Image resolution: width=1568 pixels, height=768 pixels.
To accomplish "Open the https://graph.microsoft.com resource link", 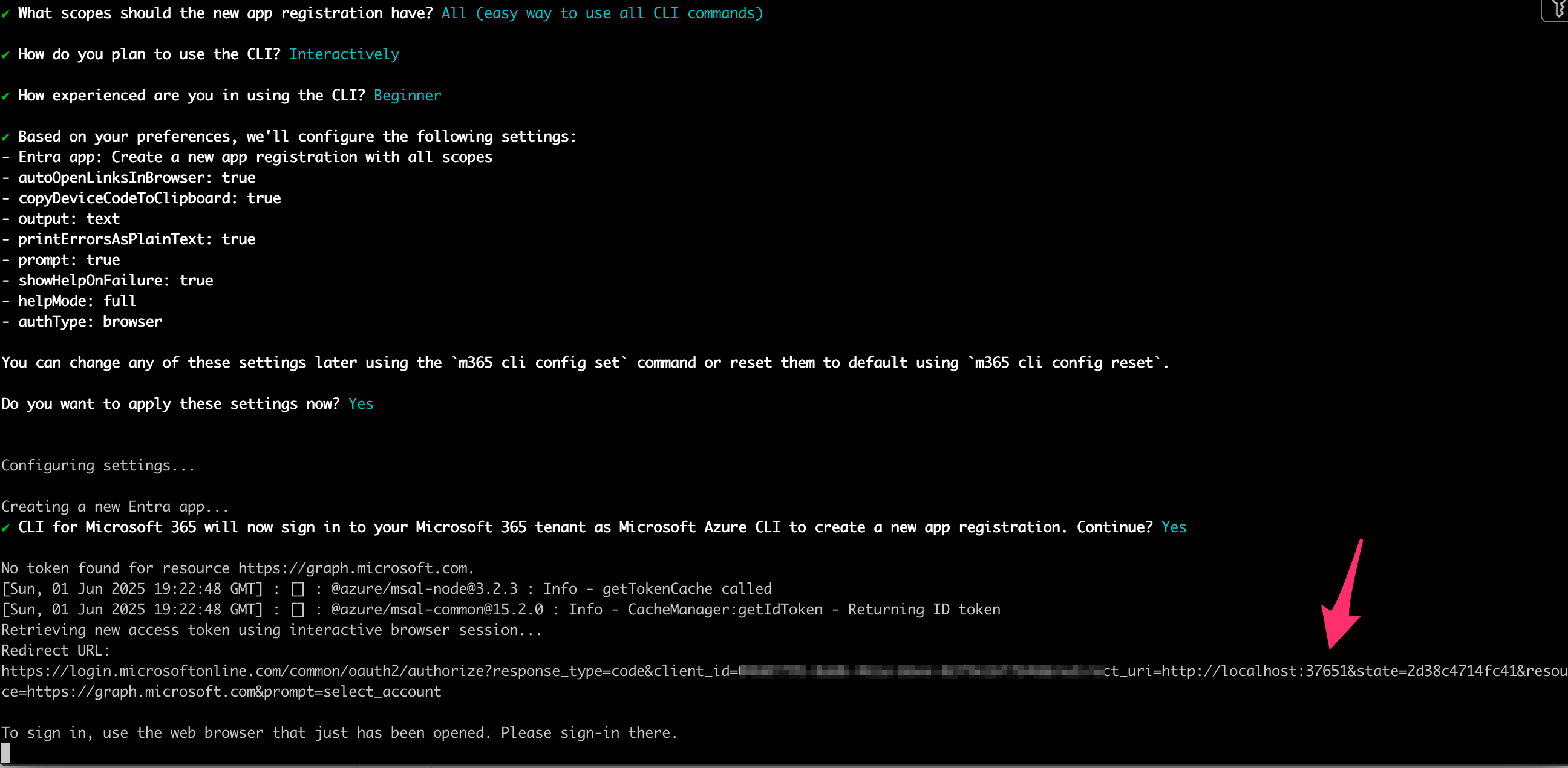I will 353,568.
